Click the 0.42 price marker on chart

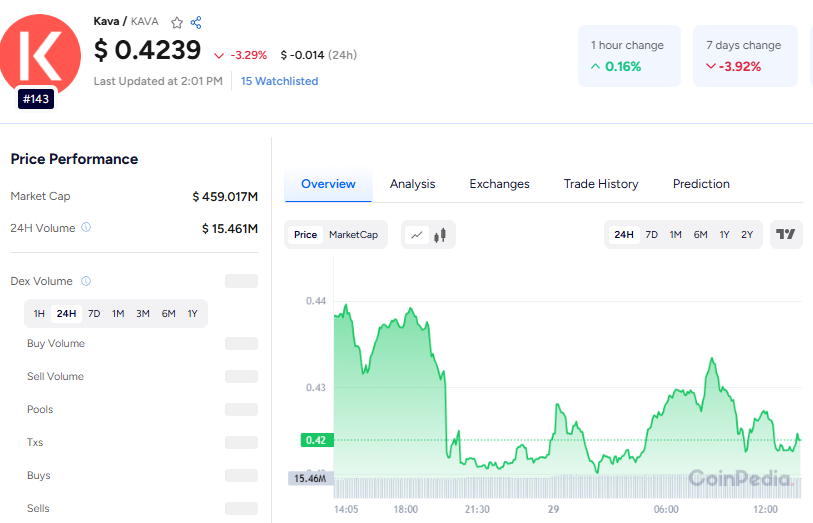(x=317, y=440)
